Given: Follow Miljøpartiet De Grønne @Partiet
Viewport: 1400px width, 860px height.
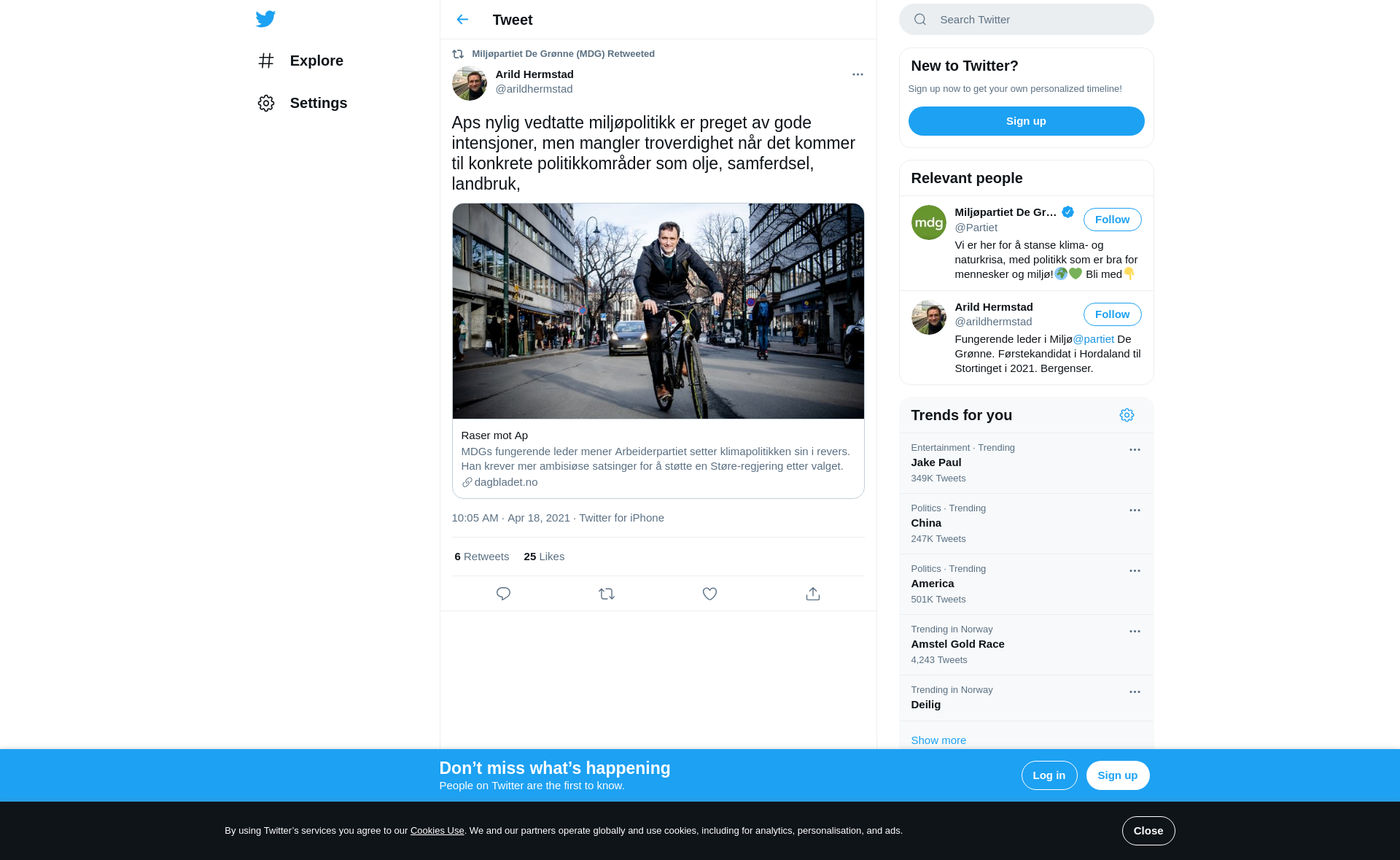Looking at the screenshot, I should click(x=1112, y=220).
